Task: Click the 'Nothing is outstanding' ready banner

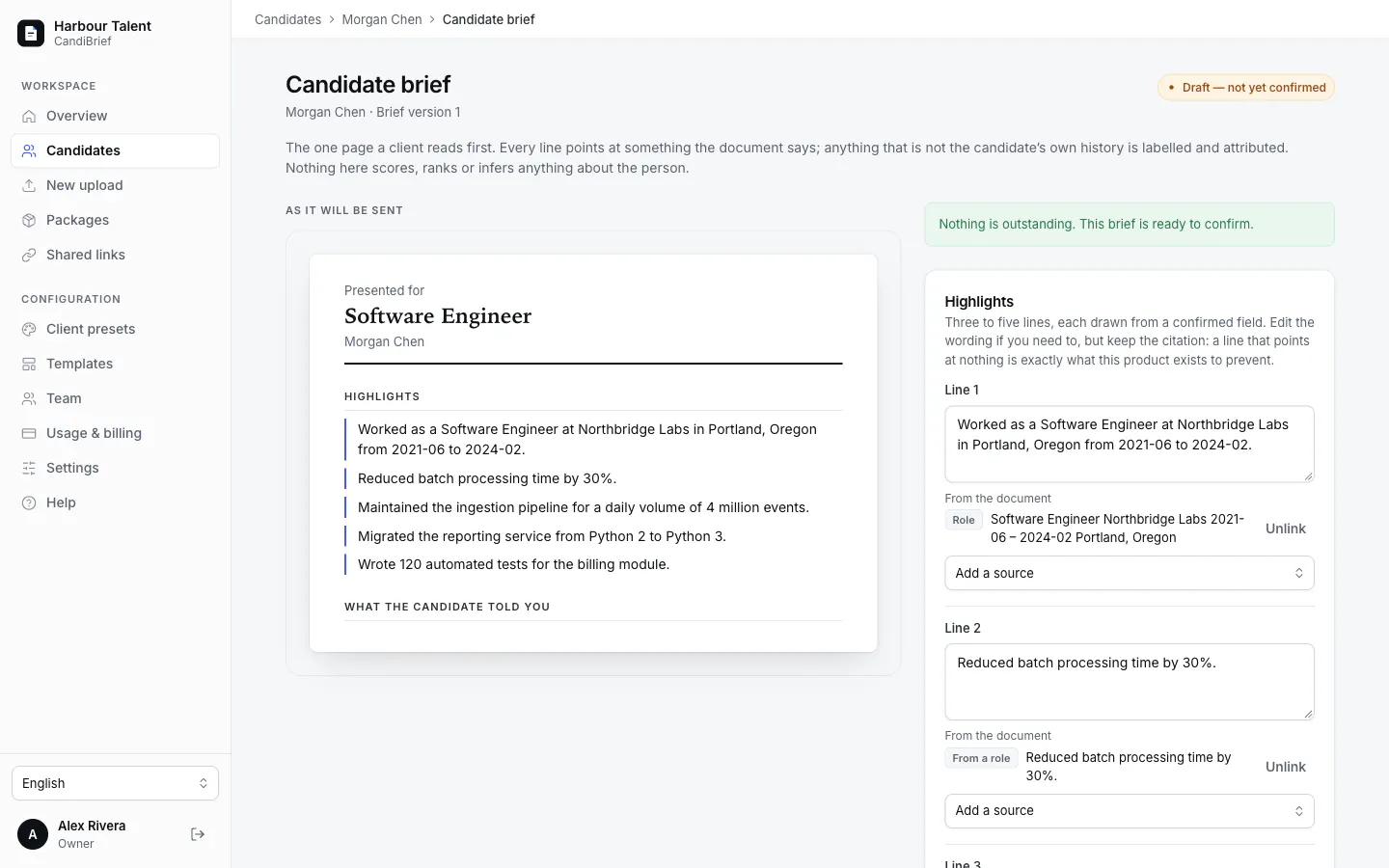Action: (1129, 224)
